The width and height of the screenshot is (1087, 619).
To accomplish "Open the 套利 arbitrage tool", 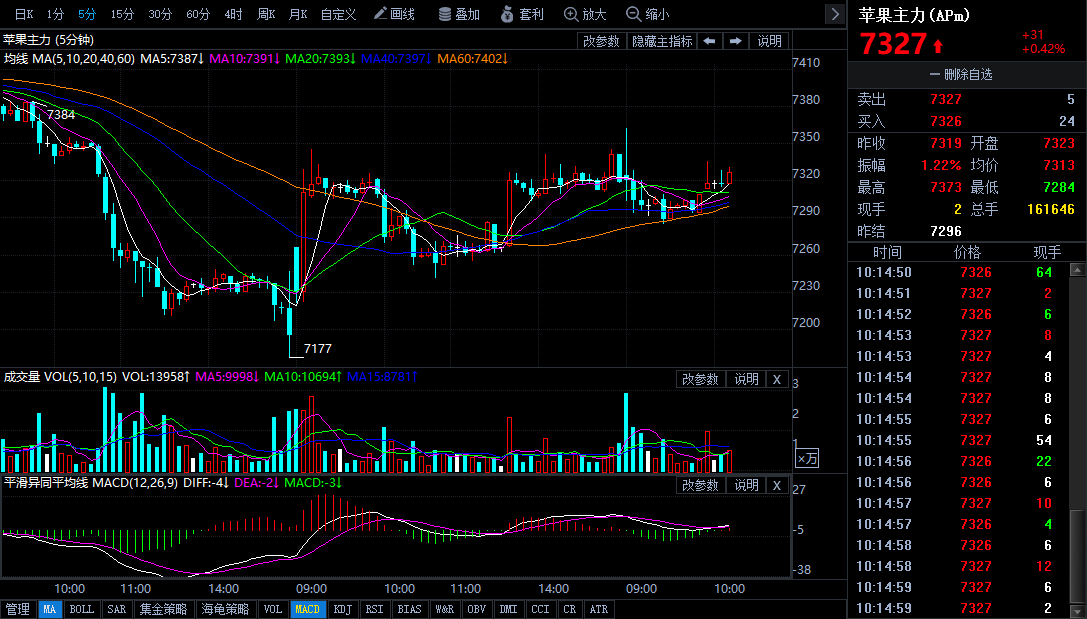I will [520, 14].
